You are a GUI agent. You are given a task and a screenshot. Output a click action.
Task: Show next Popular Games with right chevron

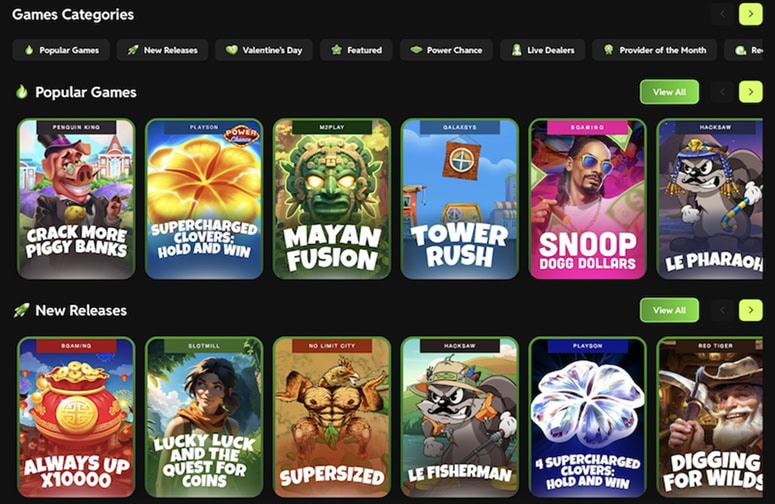tap(750, 92)
